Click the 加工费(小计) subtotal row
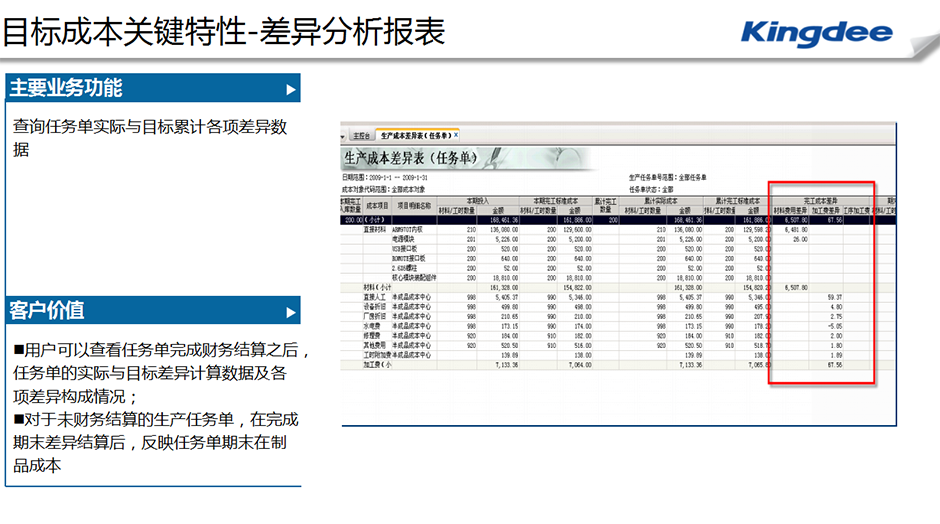This screenshot has width=940, height=524. 378,365
